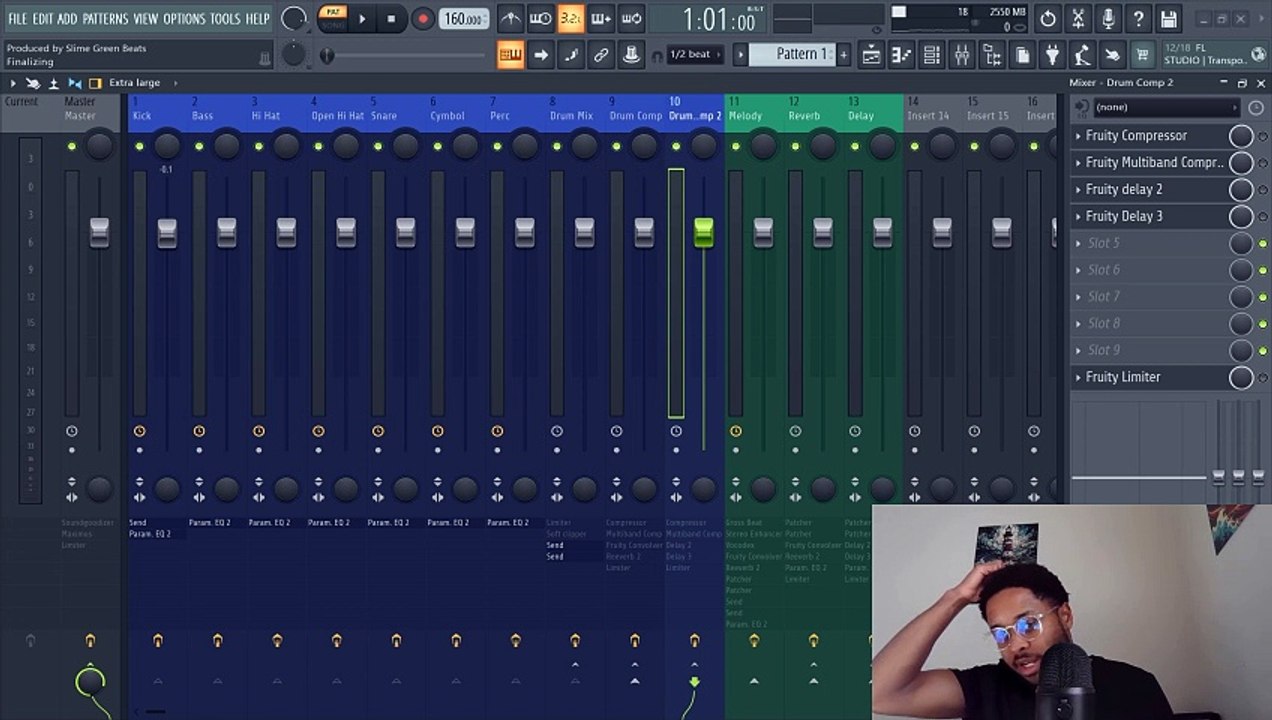Open the plugin picker plug icon
This screenshot has width=1272, height=720.
(x=1052, y=55)
